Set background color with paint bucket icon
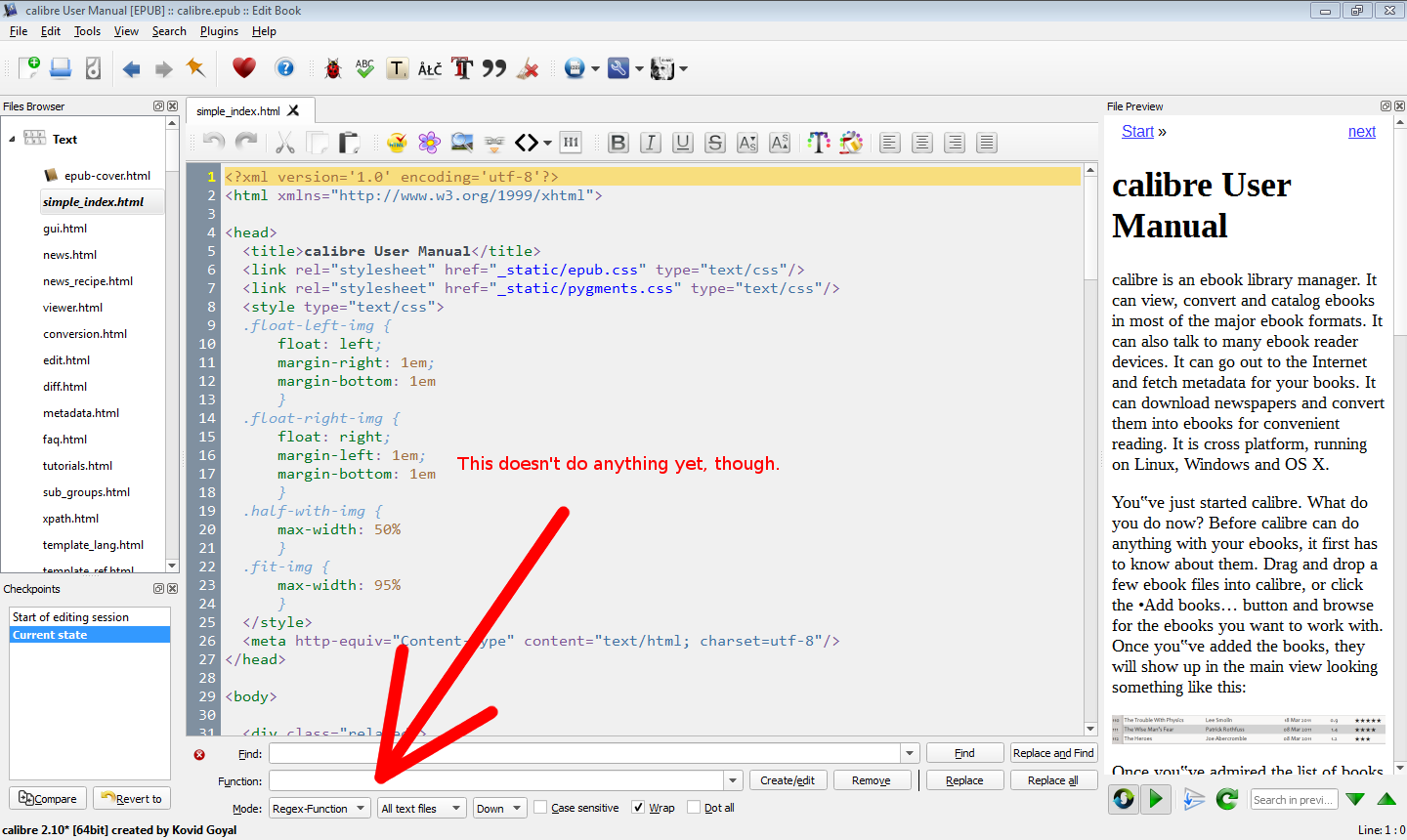Image resolution: width=1407 pixels, height=840 pixels. pos(851,143)
